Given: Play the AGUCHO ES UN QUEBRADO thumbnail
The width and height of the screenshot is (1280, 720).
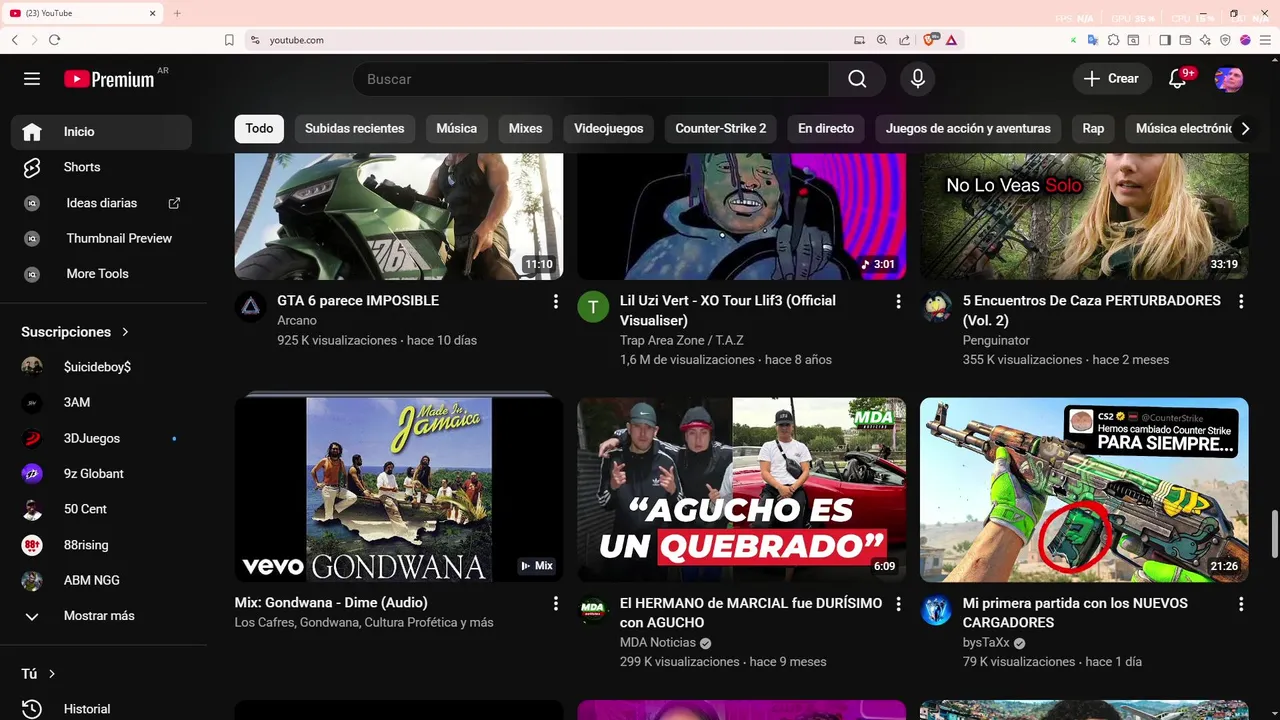Looking at the screenshot, I should pyautogui.click(x=742, y=490).
